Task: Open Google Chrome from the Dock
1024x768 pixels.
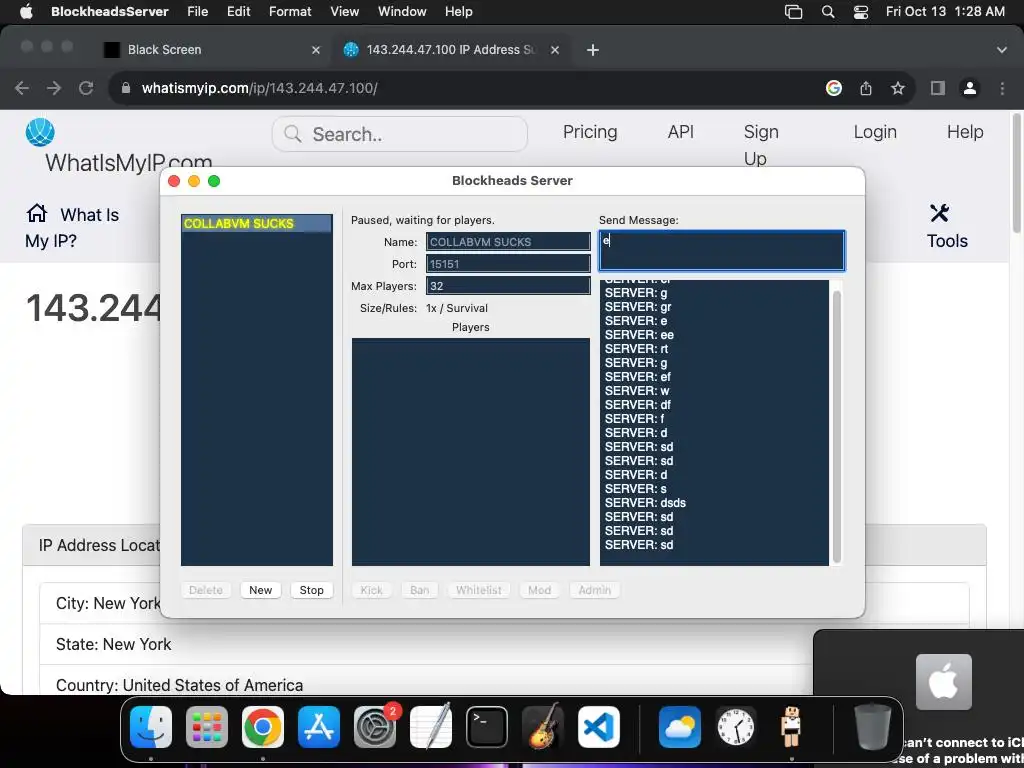Action: 263,727
